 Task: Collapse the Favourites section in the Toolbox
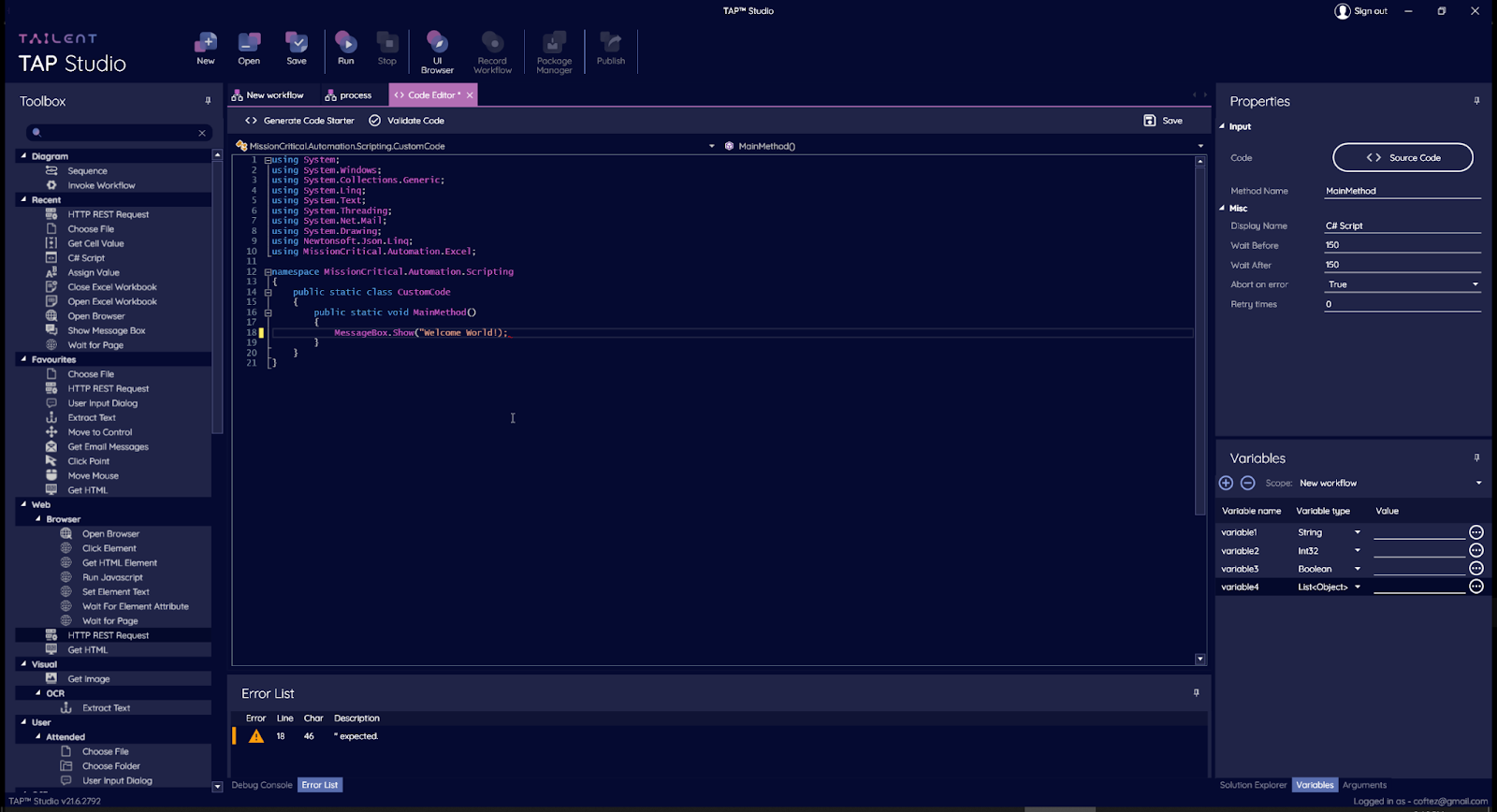click(x=24, y=359)
